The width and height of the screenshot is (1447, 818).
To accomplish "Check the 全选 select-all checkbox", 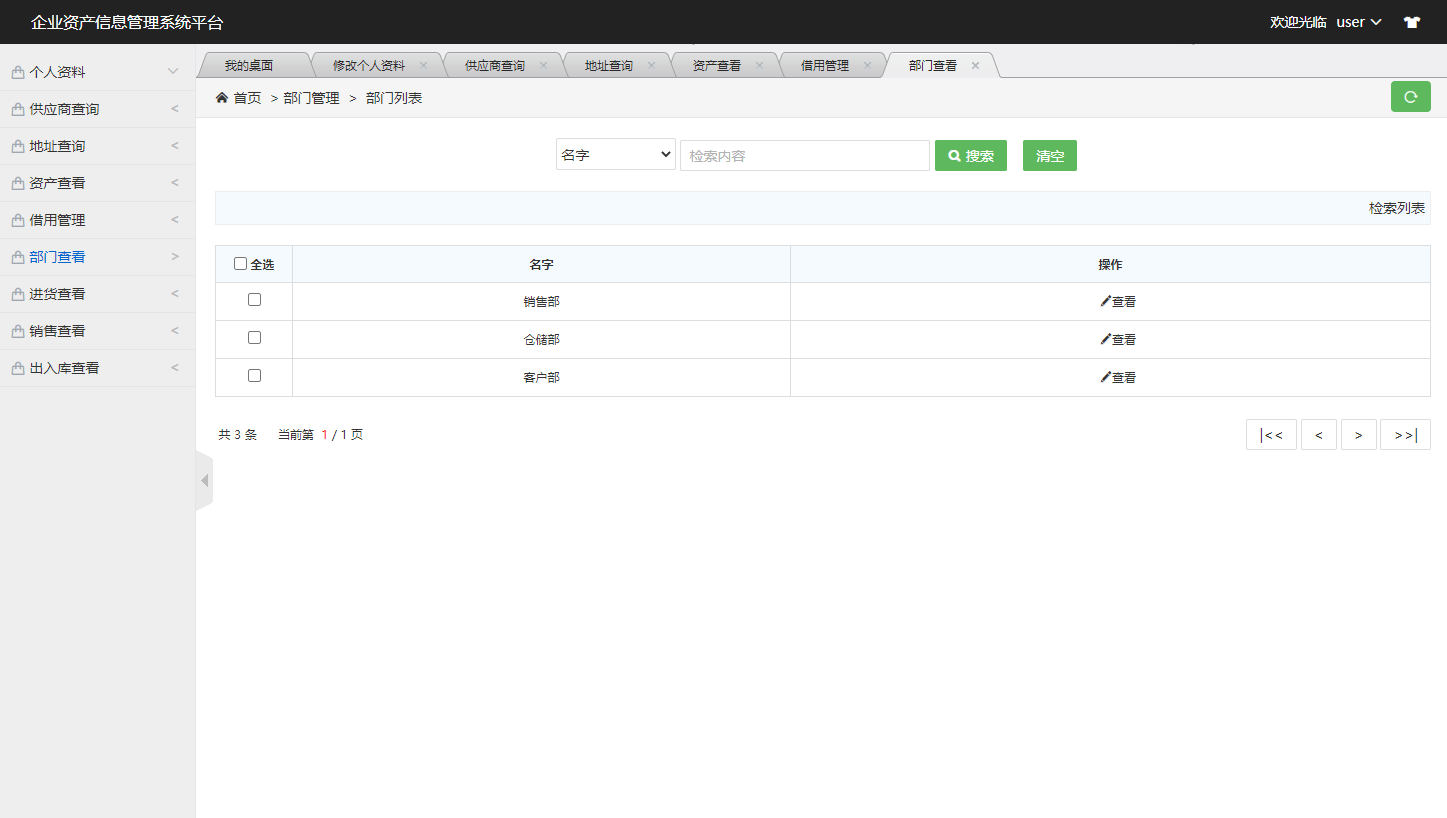I will coord(240,262).
